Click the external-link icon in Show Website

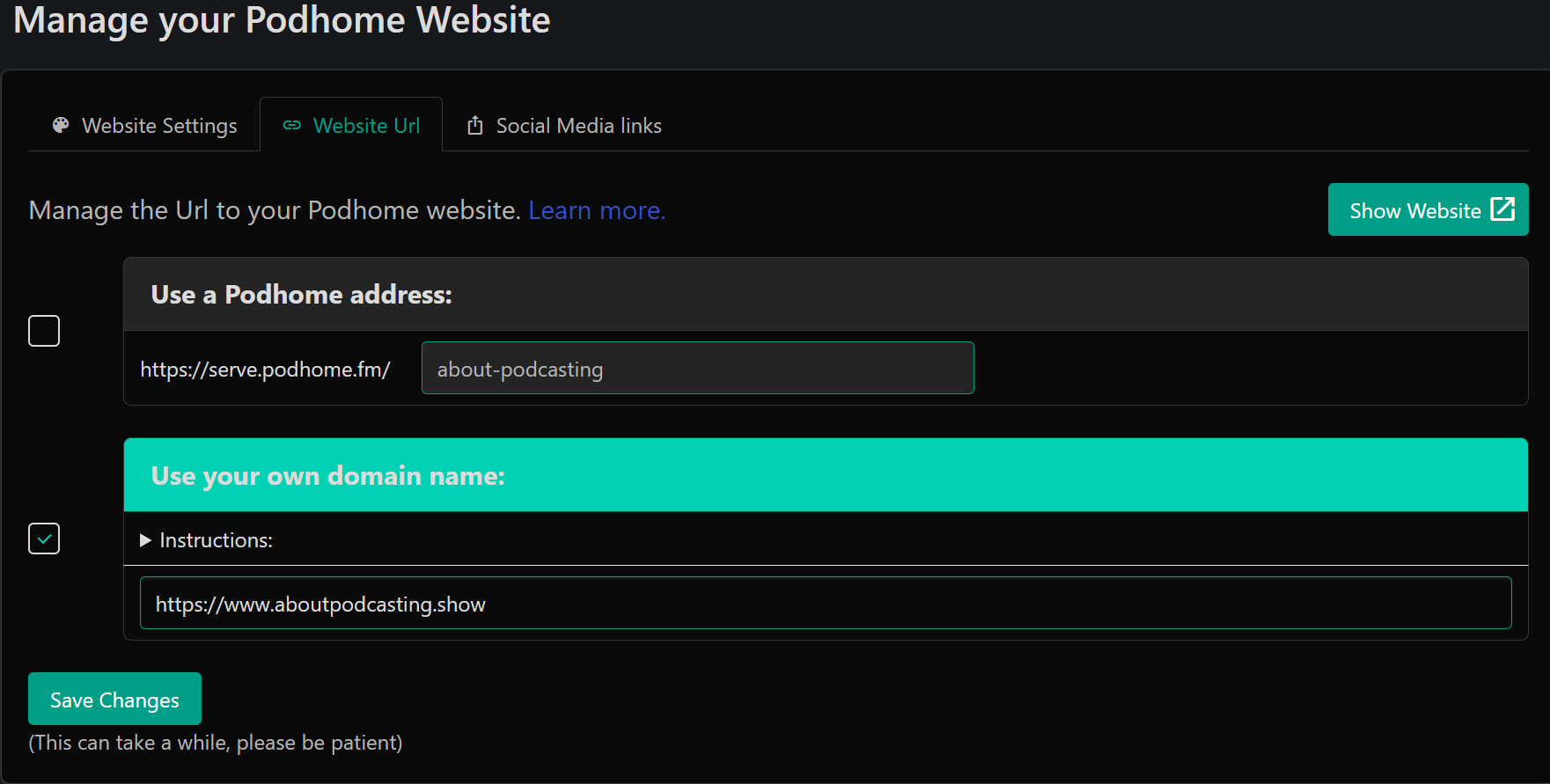tap(1502, 209)
